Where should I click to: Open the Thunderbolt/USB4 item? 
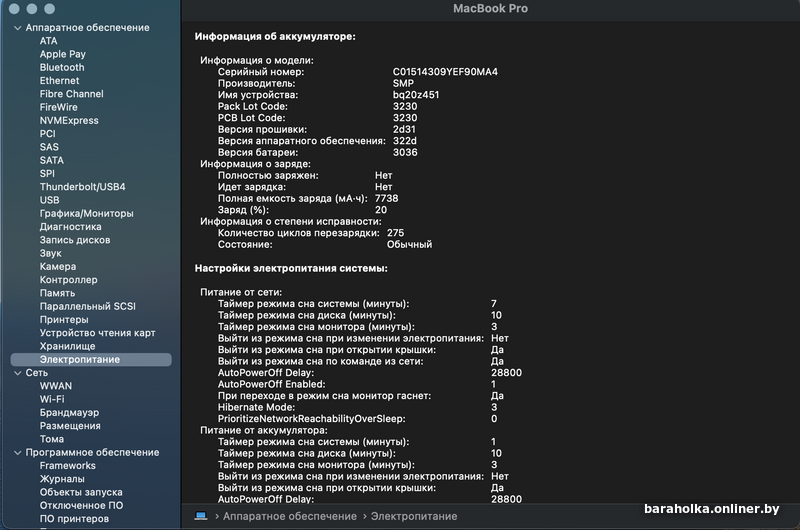pyautogui.click(x=83, y=187)
